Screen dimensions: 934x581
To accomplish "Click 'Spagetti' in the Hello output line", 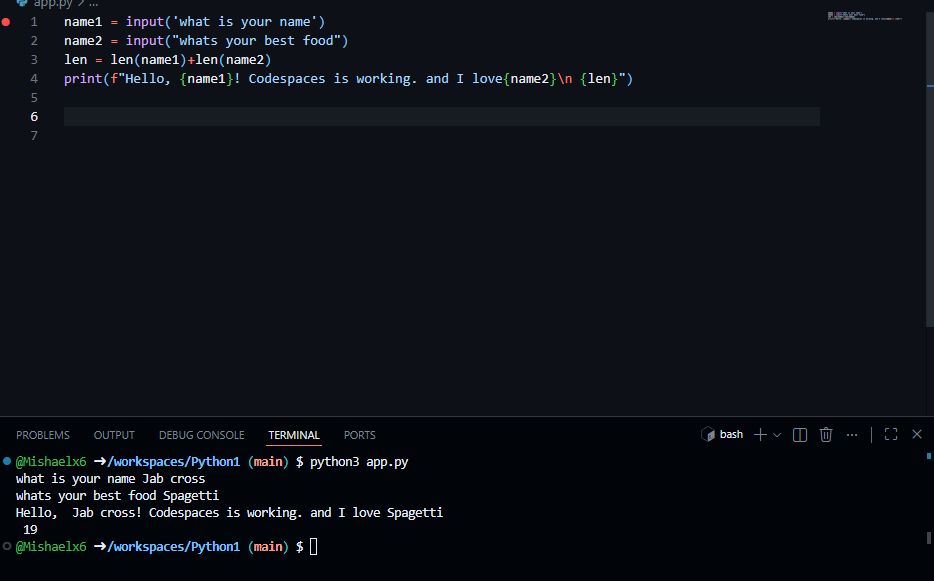I will pos(415,513).
